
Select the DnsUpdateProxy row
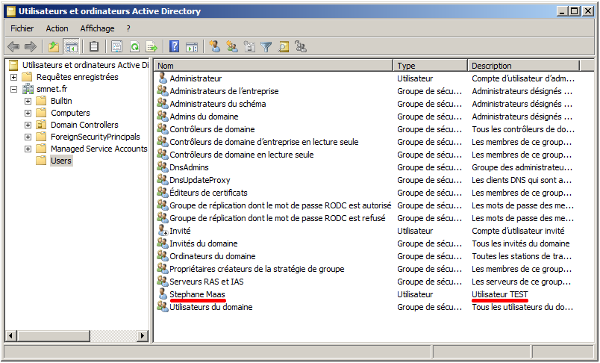(x=200, y=180)
